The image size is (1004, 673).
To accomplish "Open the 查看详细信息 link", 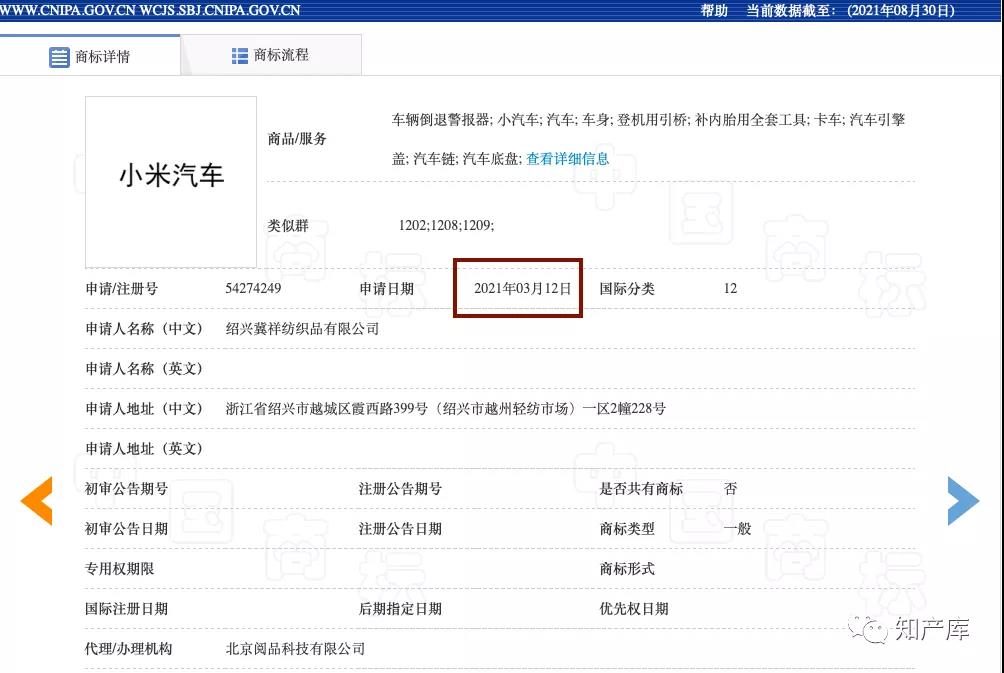I will (x=567, y=159).
